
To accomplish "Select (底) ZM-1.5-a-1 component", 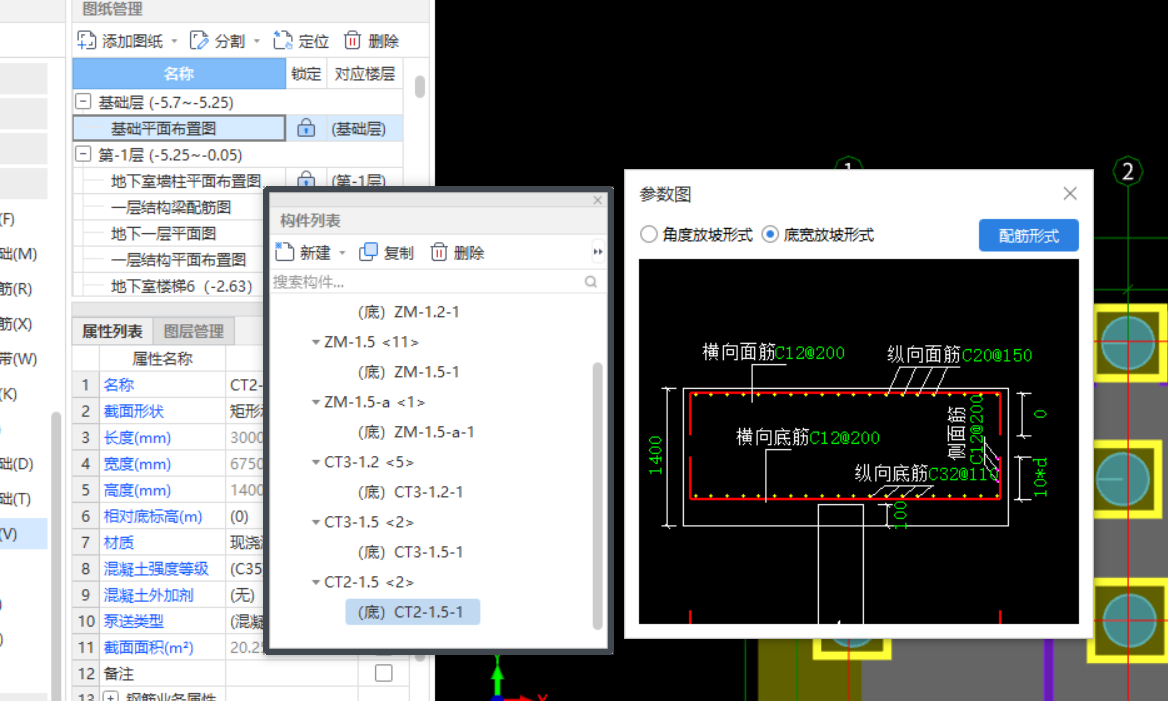I will tap(416, 431).
